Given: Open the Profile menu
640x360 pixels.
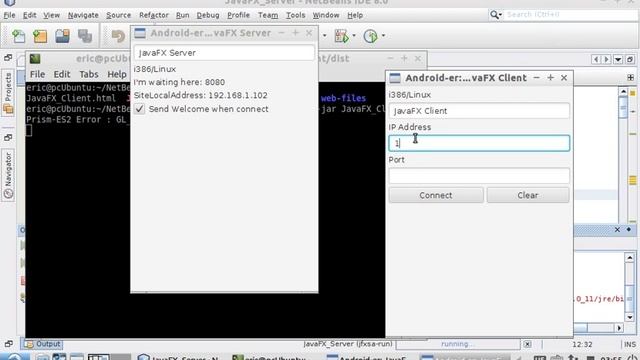Looking at the screenshot, I should coord(238,15).
